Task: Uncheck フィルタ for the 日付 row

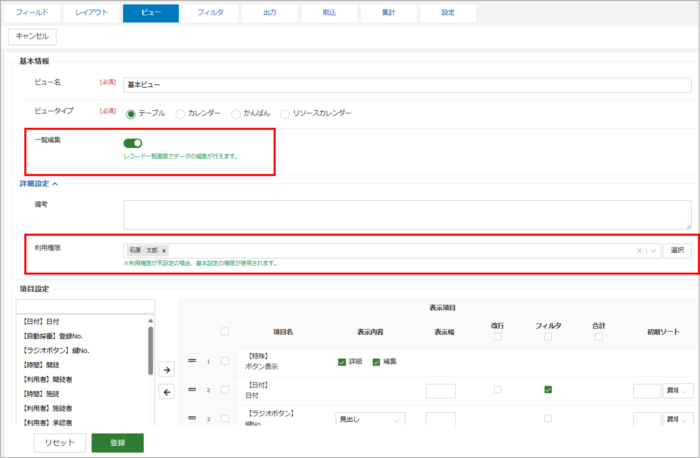Action: (548, 390)
